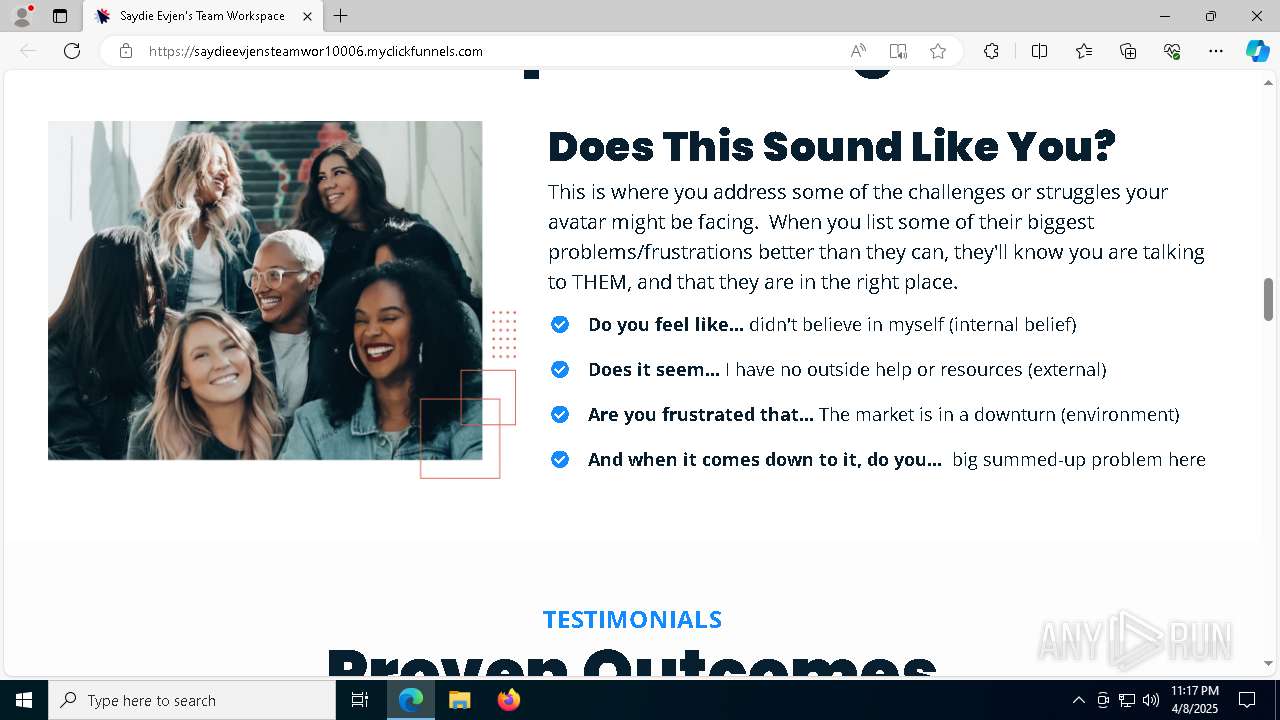Open a new tab with plus button

(340, 16)
